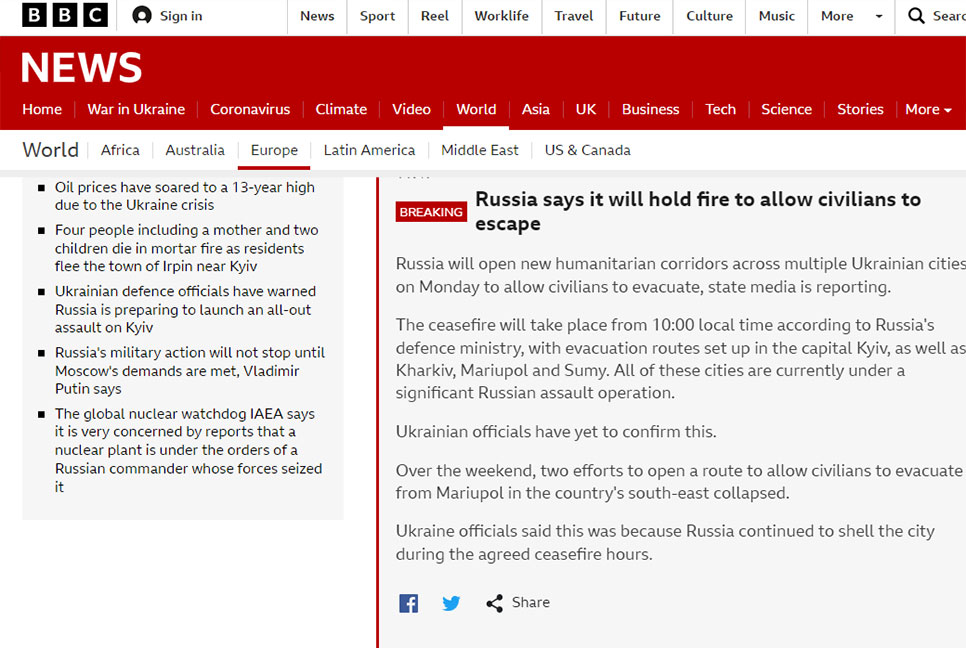Open the Future section

point(639,16)
